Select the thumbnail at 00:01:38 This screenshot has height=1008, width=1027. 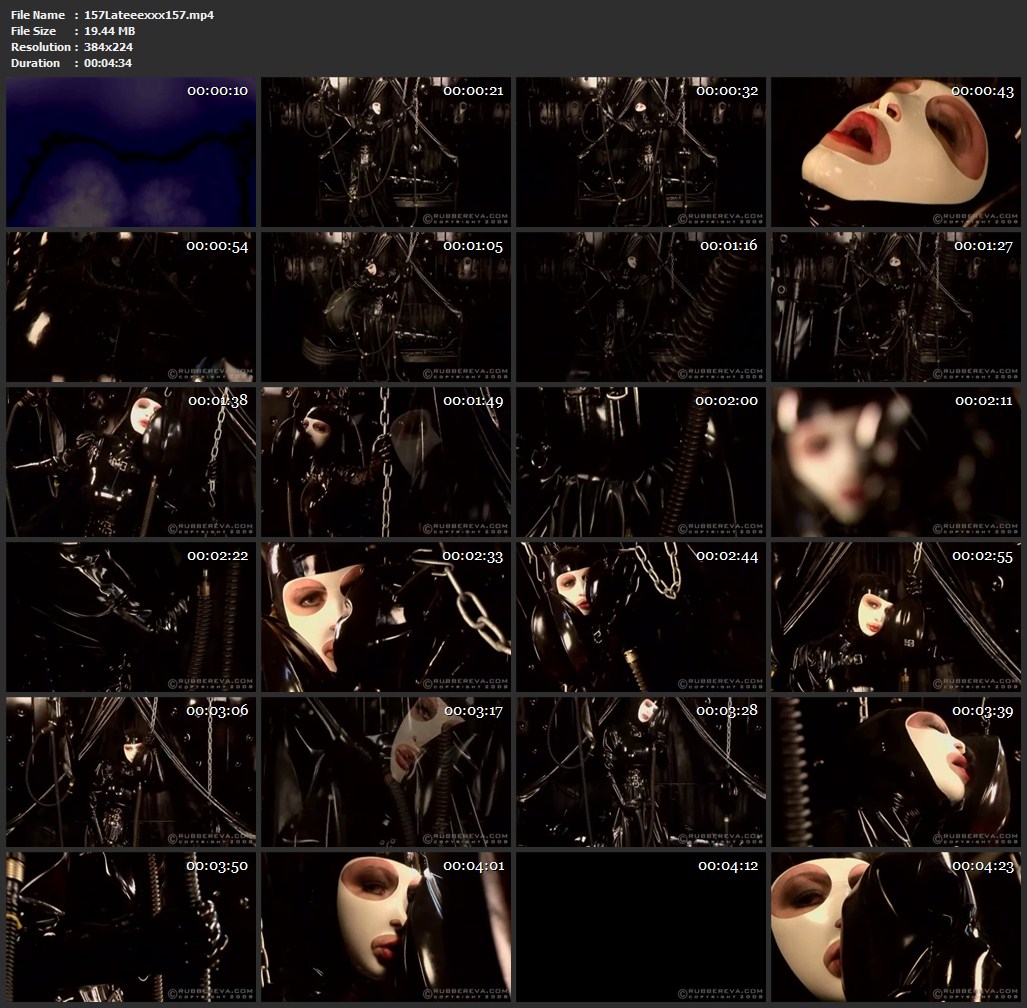click(x=131, y=462)
